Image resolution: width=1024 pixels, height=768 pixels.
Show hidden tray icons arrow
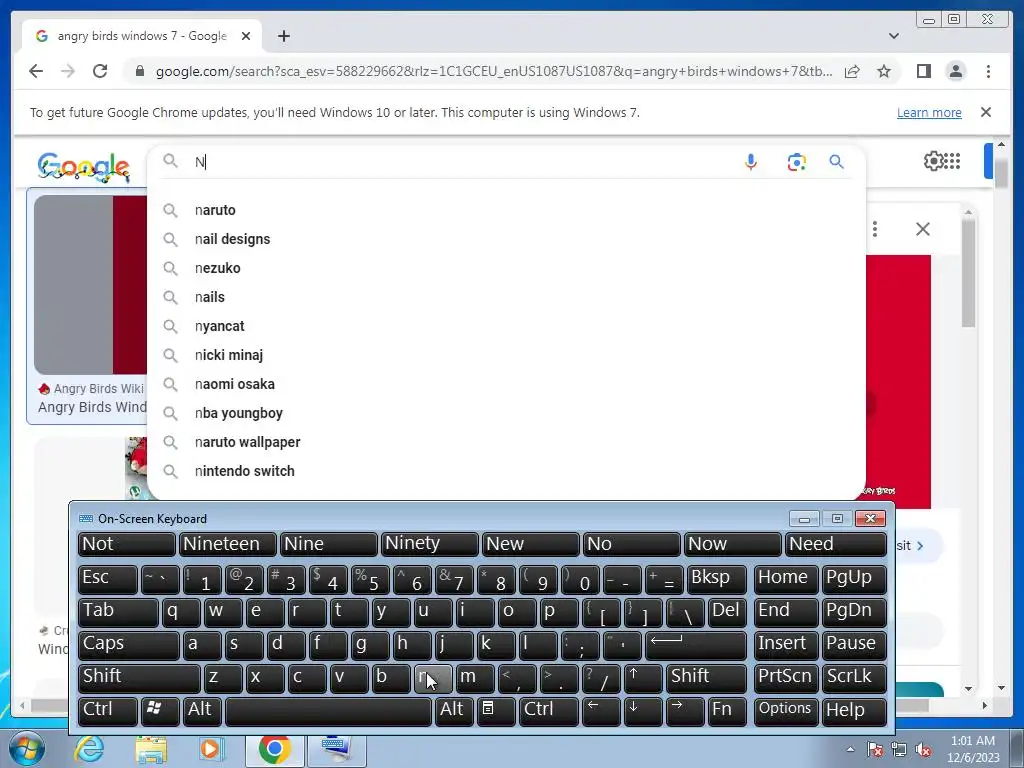click(850, 749)
